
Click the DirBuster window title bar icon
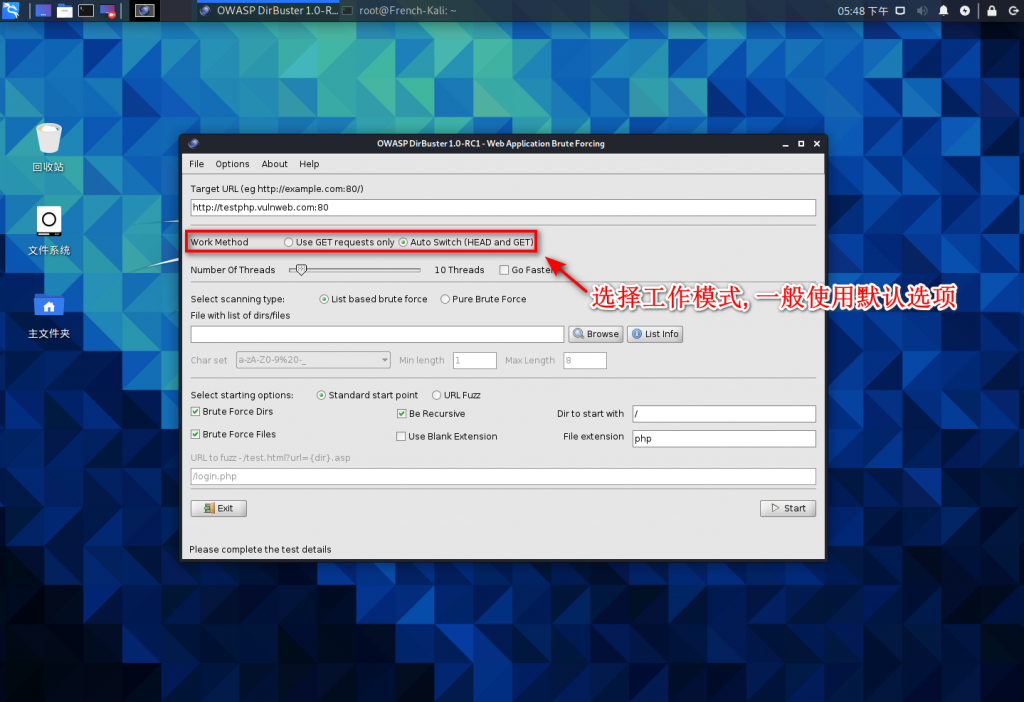point(193,144)
